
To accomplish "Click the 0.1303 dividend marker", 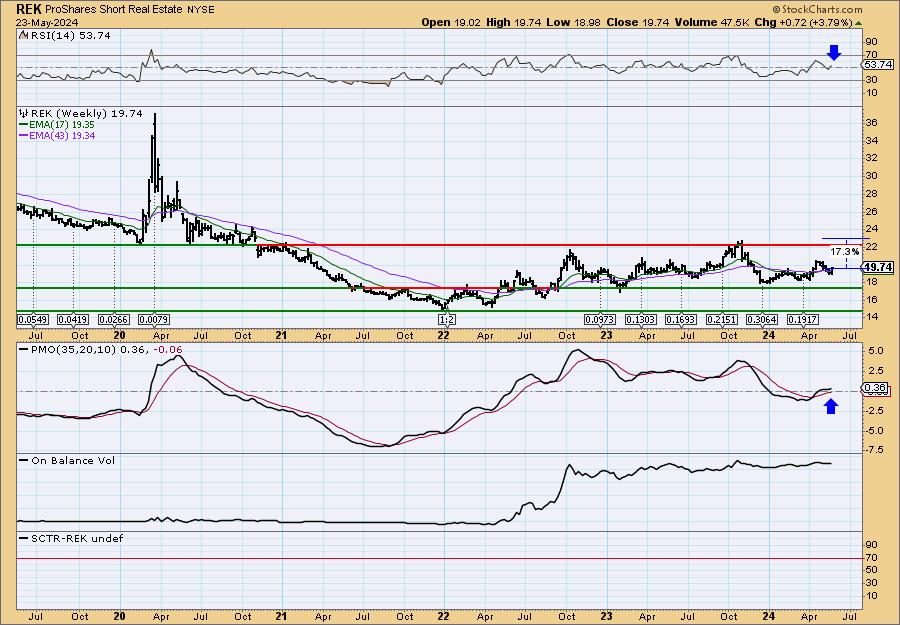I will tap(641, 319).
